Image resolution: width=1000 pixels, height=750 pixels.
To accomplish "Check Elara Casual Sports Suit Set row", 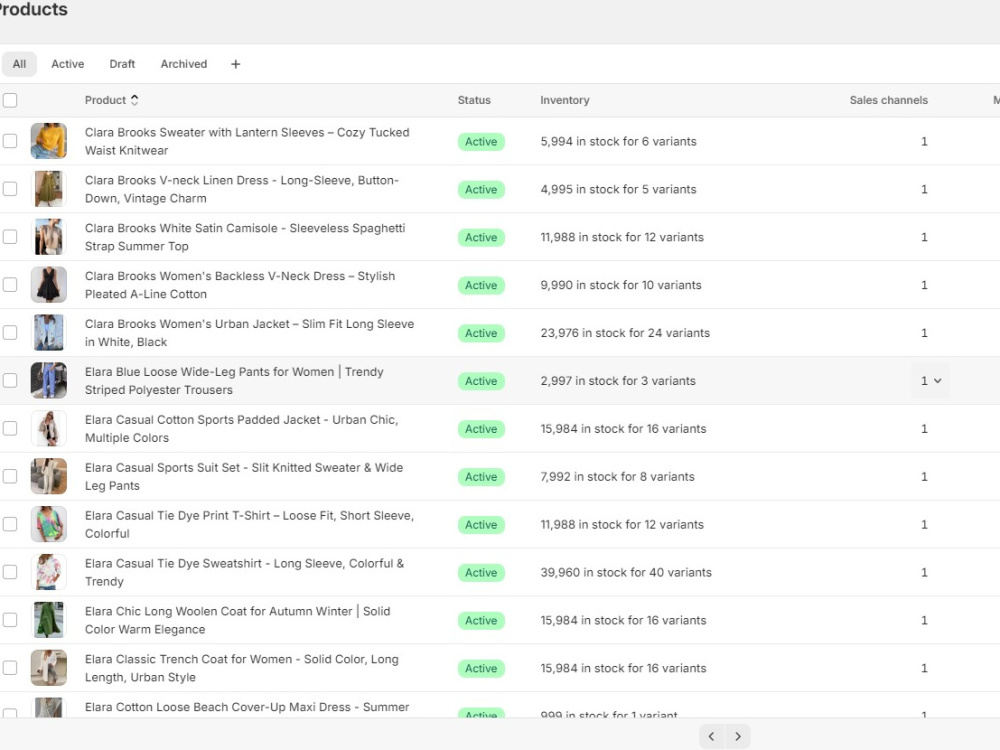I will [10, 476].
